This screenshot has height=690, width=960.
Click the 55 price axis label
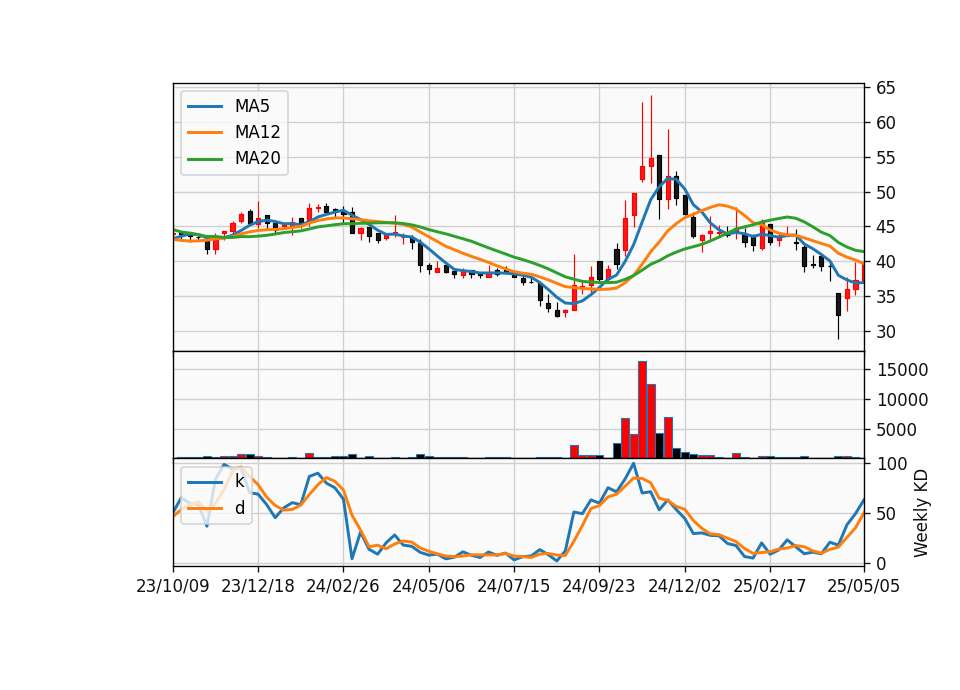click(885, 158)
